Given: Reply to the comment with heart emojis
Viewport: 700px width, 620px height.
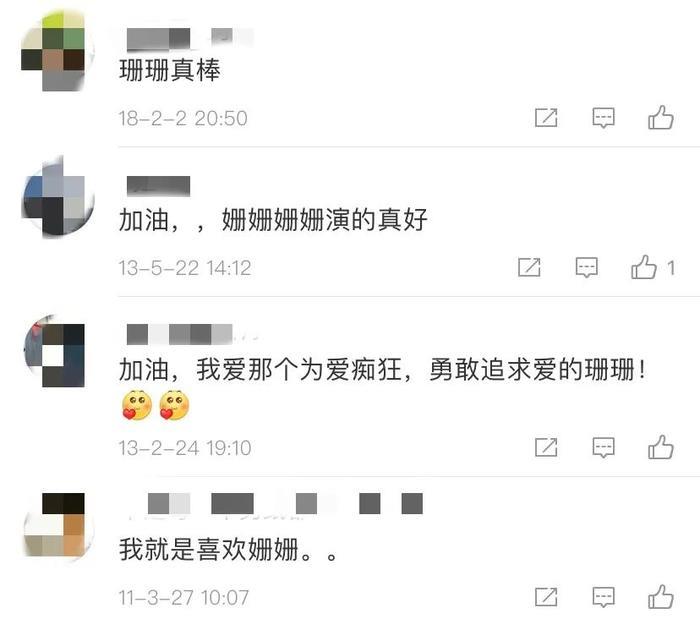Looking at the screenshot, I should [x=603, y=447].
